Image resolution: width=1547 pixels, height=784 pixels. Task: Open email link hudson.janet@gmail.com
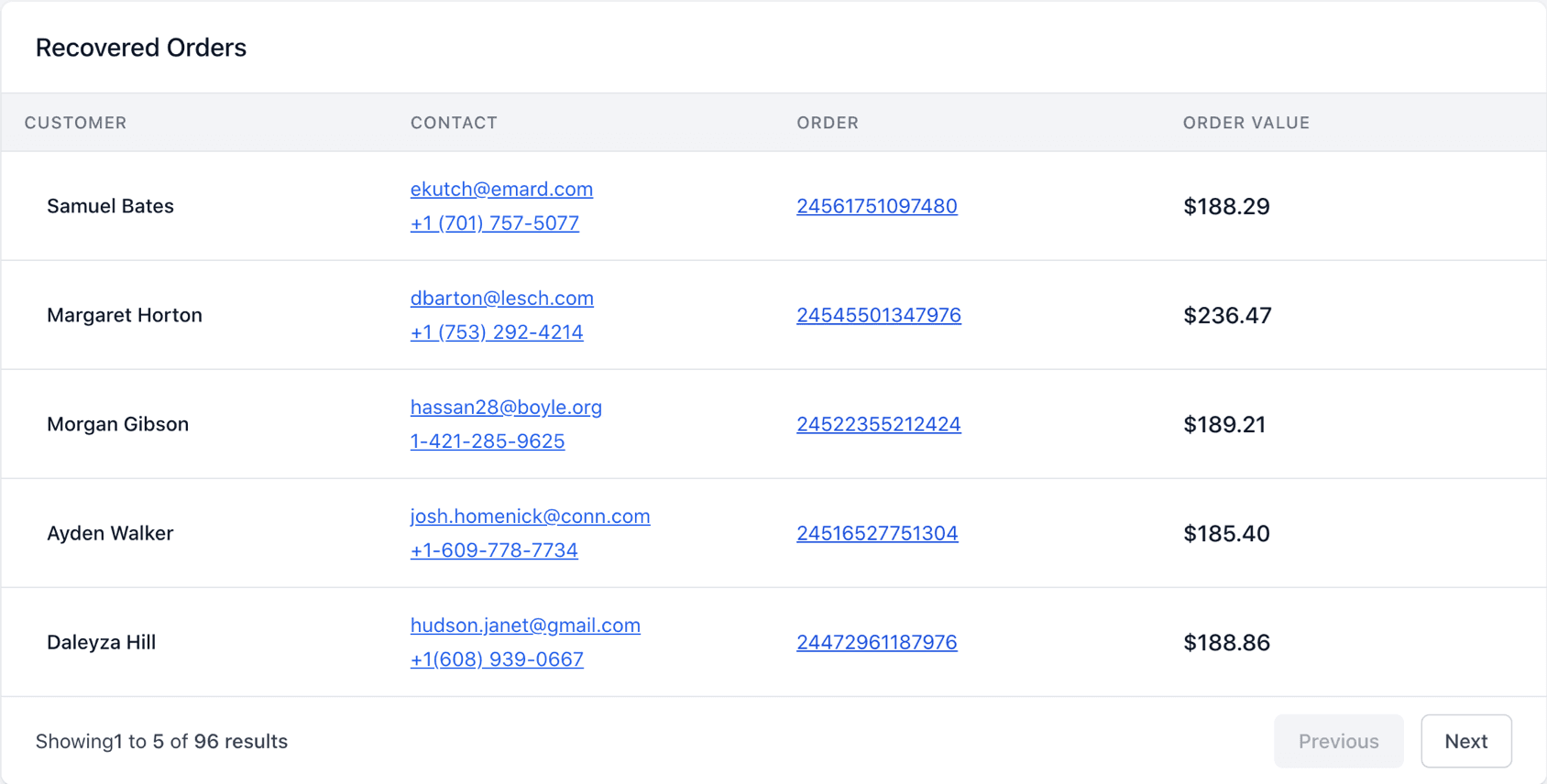525,625
